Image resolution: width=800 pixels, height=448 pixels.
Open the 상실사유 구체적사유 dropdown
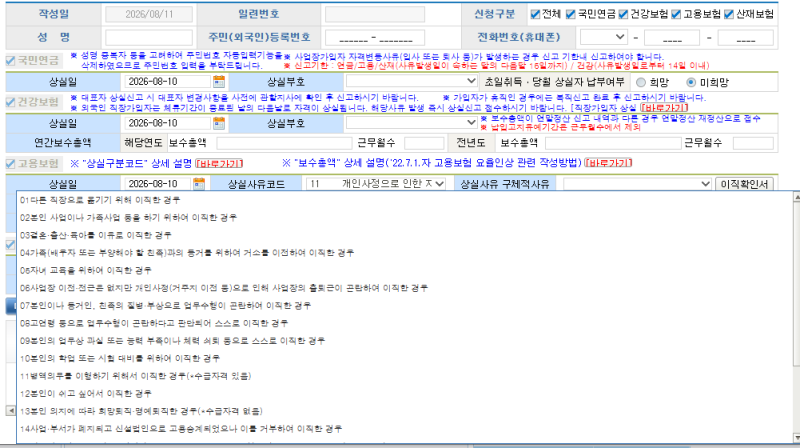[x=637, y=184]
